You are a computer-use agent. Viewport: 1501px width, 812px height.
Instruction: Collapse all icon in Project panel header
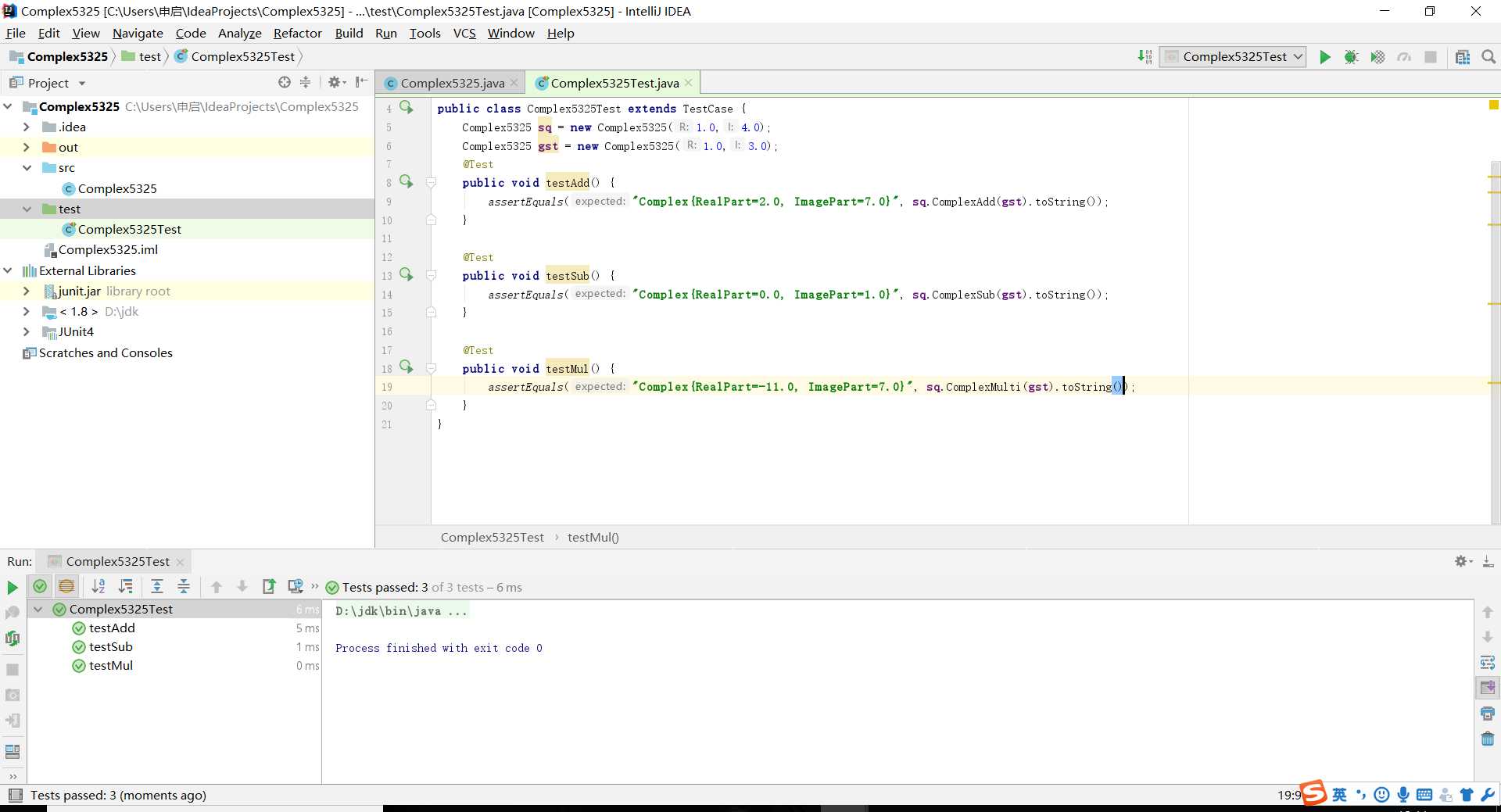306,82
